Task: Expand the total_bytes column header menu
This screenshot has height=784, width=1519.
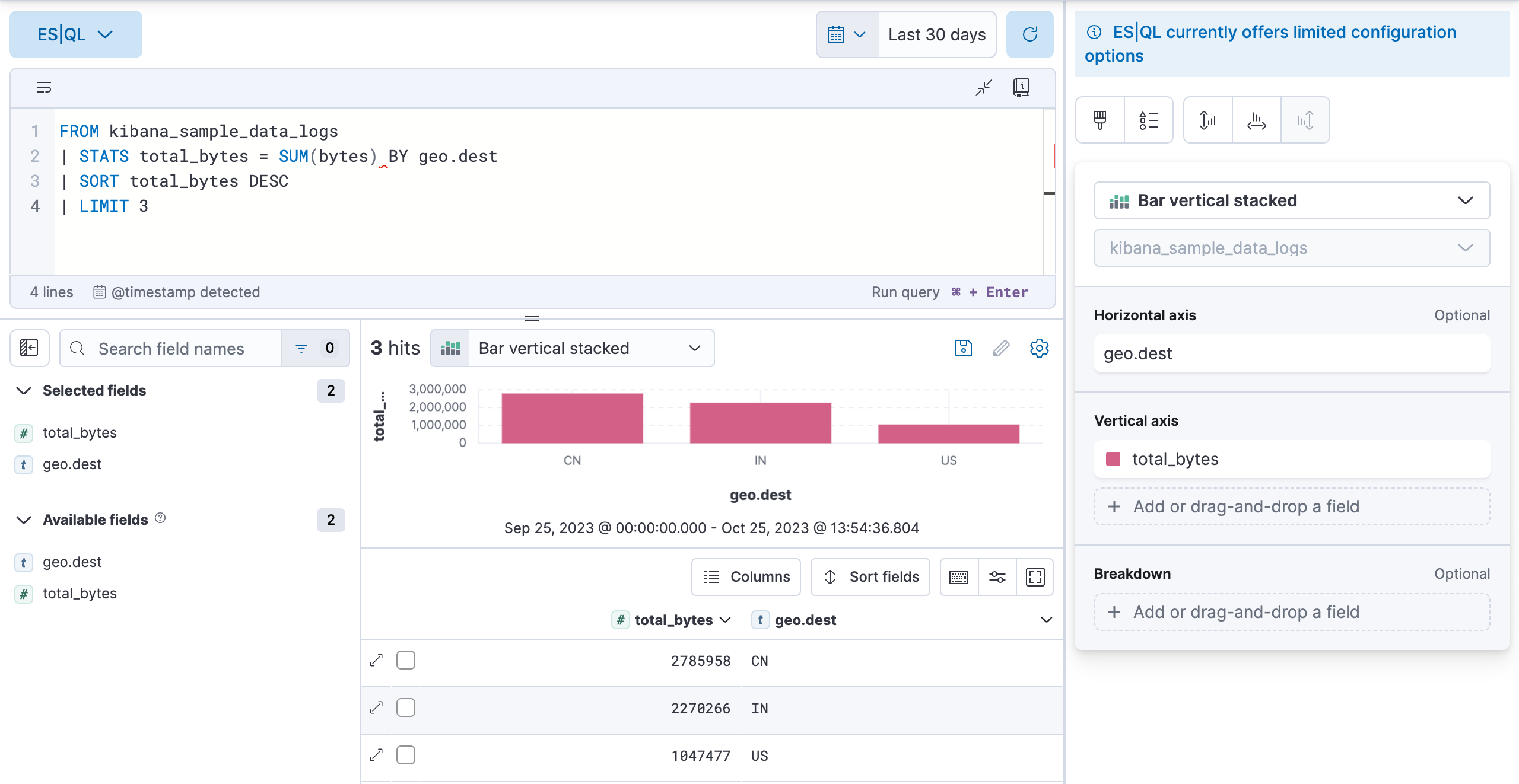Action: pyautogui.click(x=725, y=620)
